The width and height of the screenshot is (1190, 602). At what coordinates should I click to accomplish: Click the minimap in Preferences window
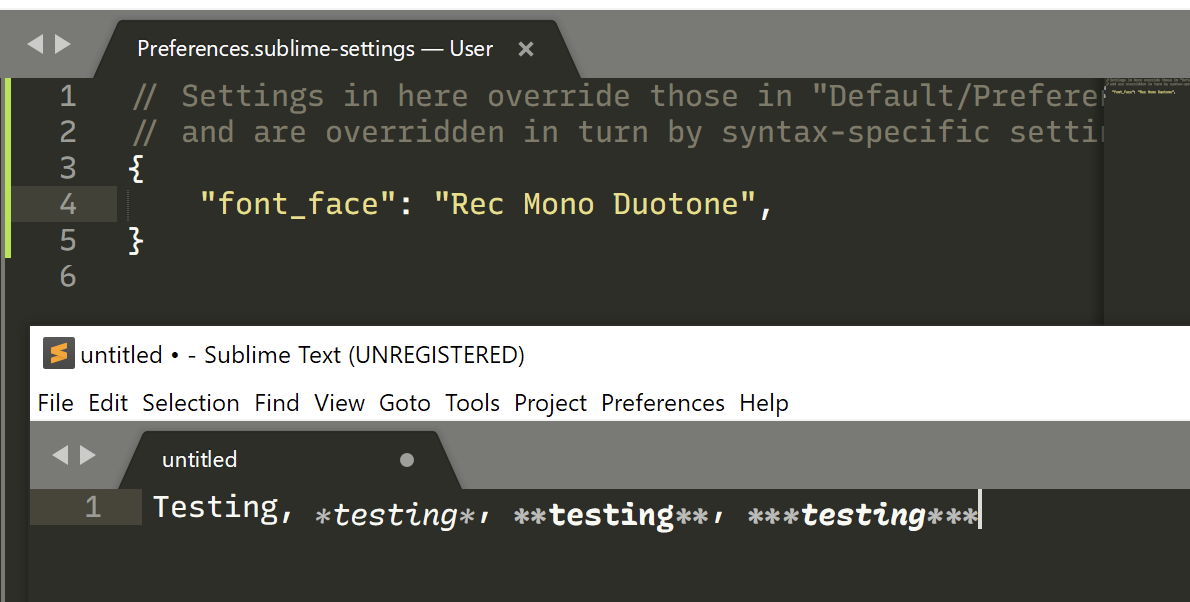pos(1146,201)
